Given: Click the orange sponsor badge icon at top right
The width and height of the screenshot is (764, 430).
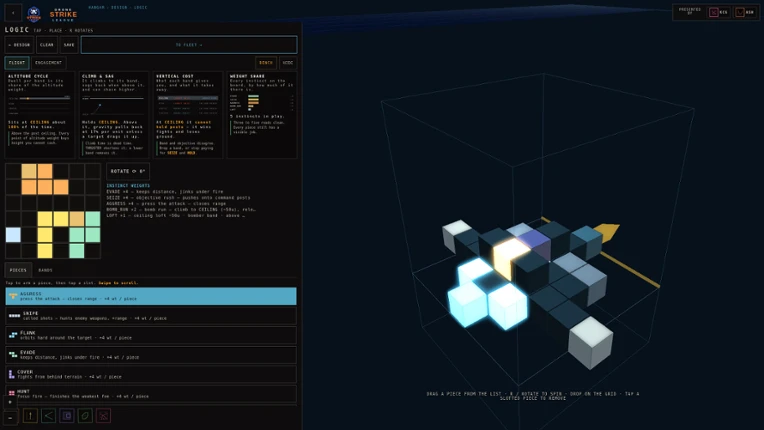Looking at the screenshot, I should point(740,12).
